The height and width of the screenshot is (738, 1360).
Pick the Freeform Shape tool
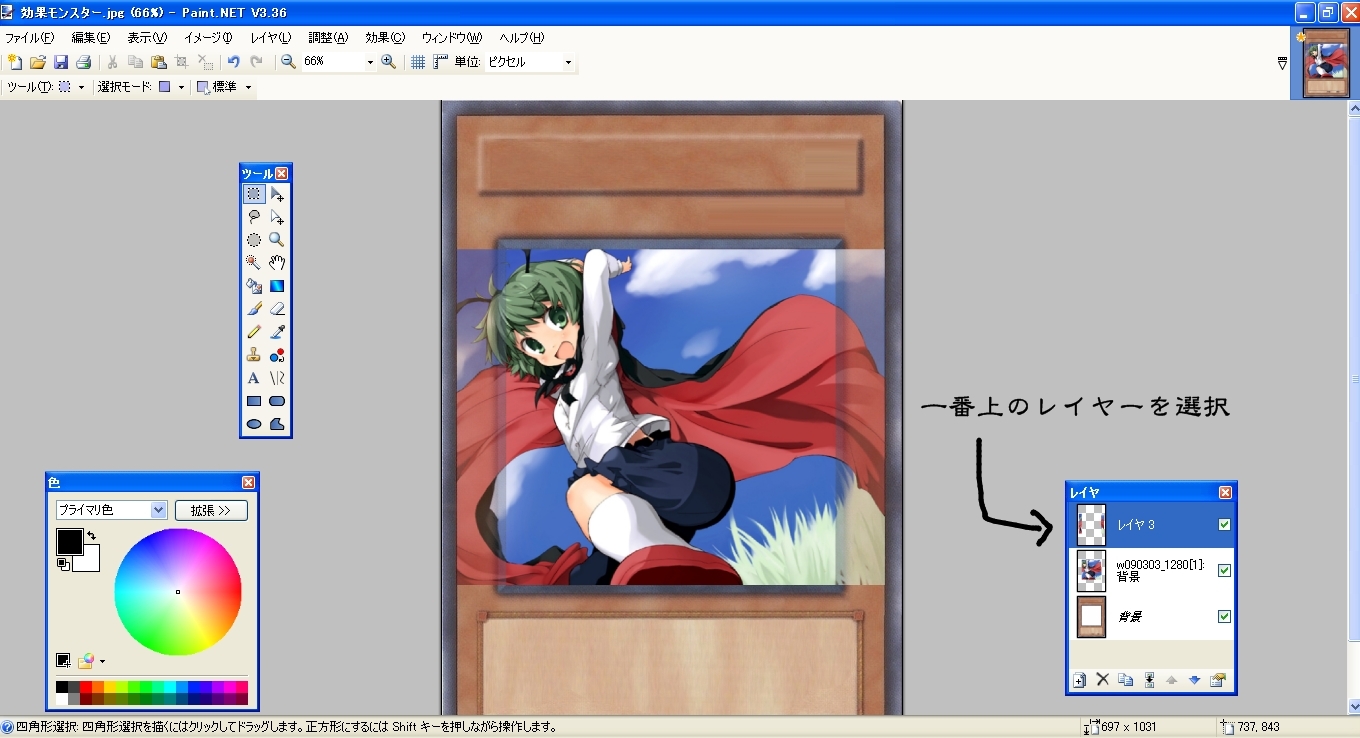(277, 424)
